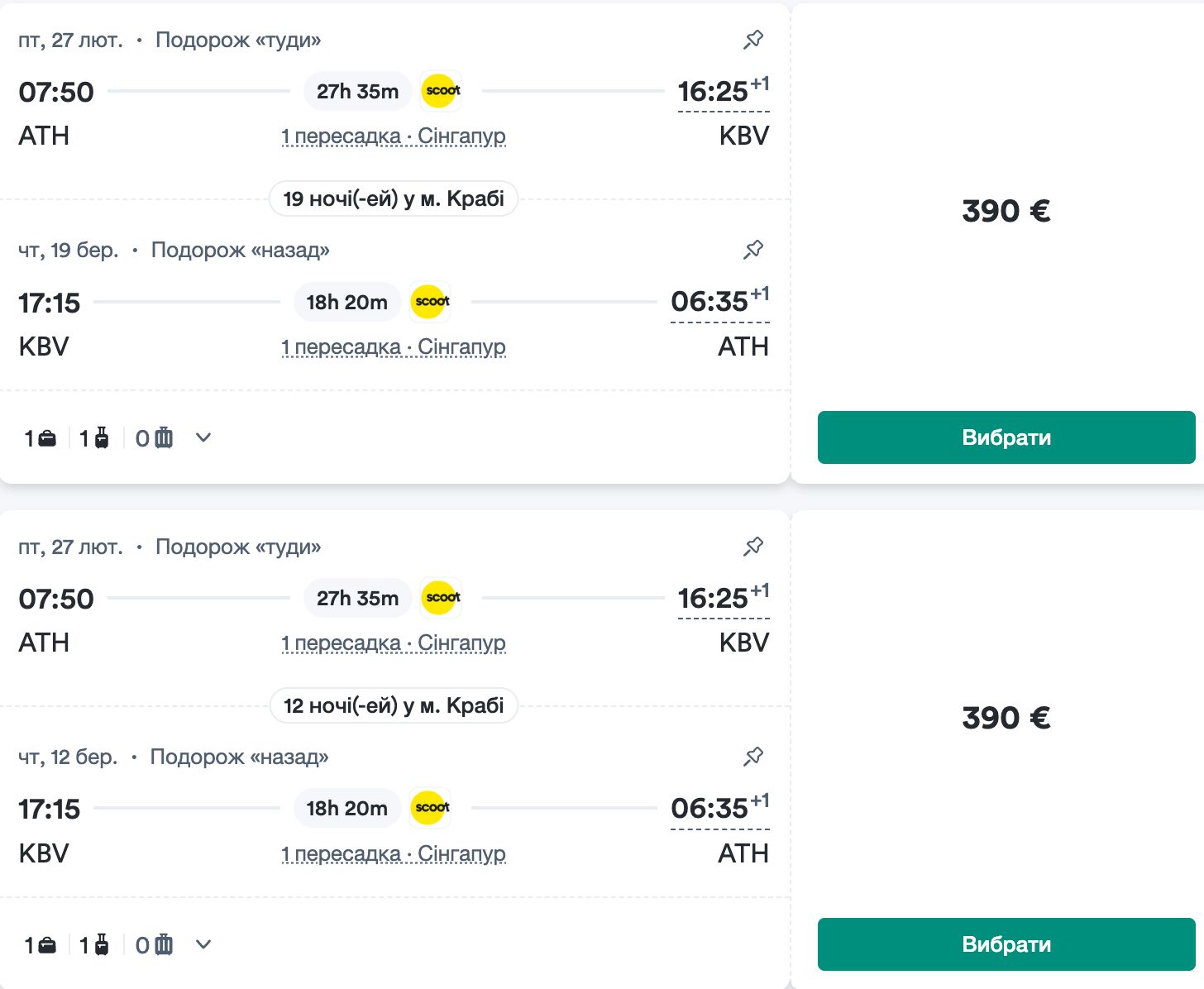This screenshot has height=989, width=1204.
Task: Expand baggage details in second card
Action: click(203, 945)
